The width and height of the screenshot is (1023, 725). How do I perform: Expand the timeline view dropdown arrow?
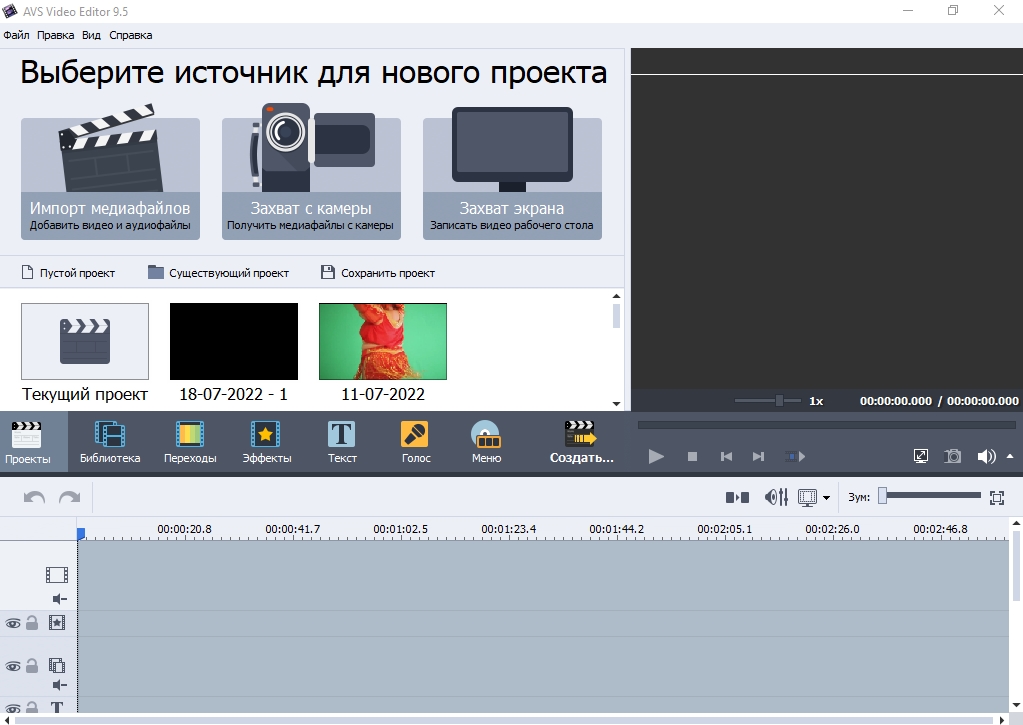[x=826, y=498]
